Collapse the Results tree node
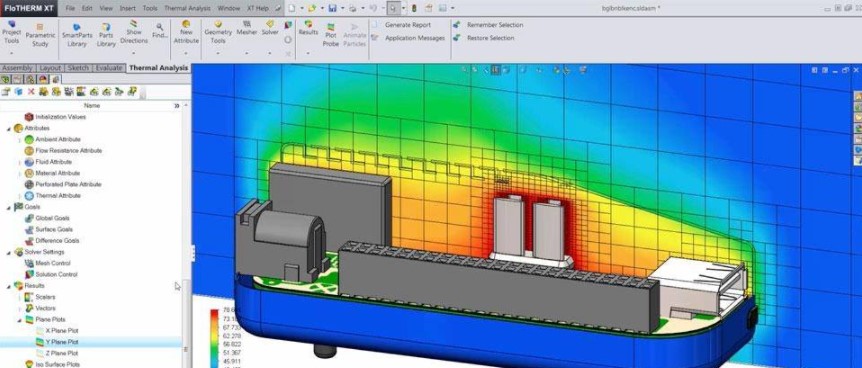Image resolution: width=862 pixels, height=368 pixels. point(9,286)
